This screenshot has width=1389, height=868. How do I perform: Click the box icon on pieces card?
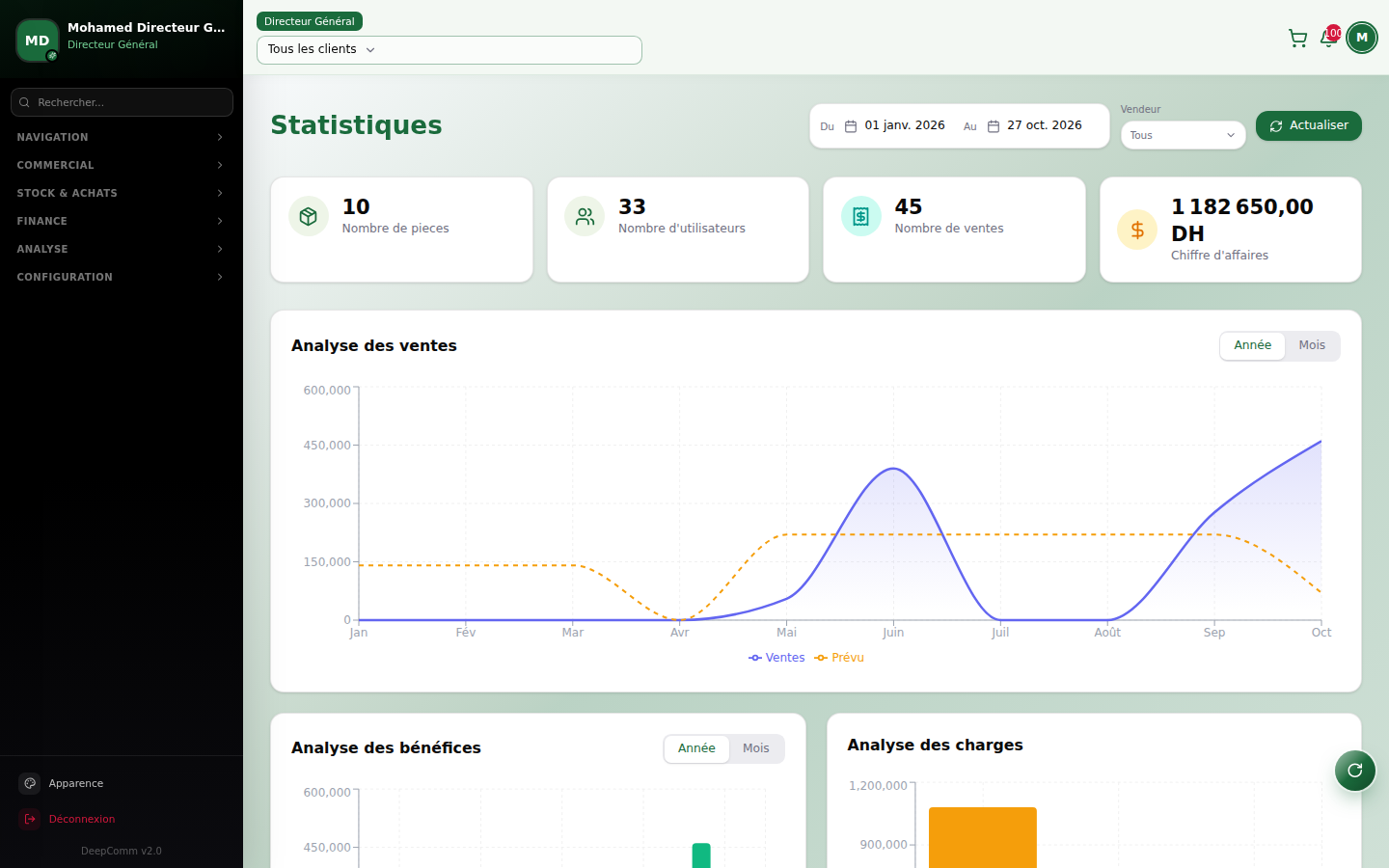coord(309,216)
